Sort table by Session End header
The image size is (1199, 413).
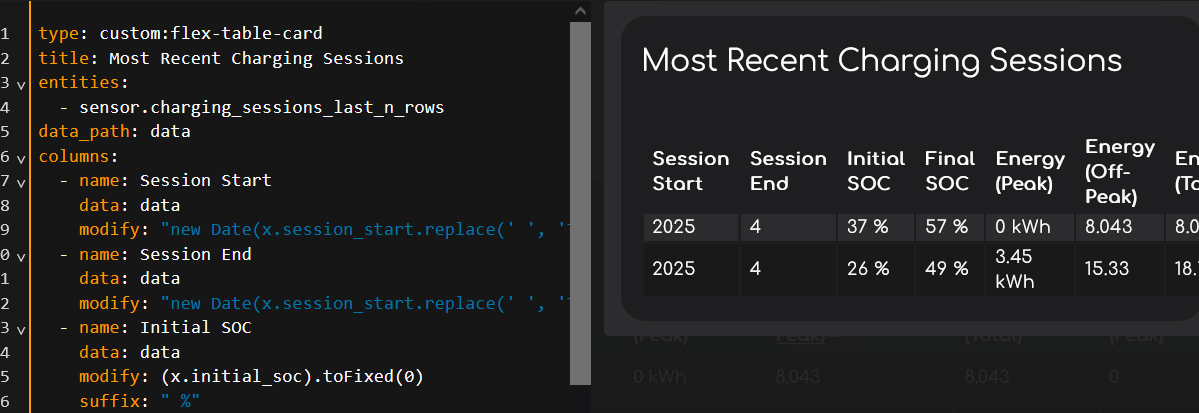click(788, 171)
